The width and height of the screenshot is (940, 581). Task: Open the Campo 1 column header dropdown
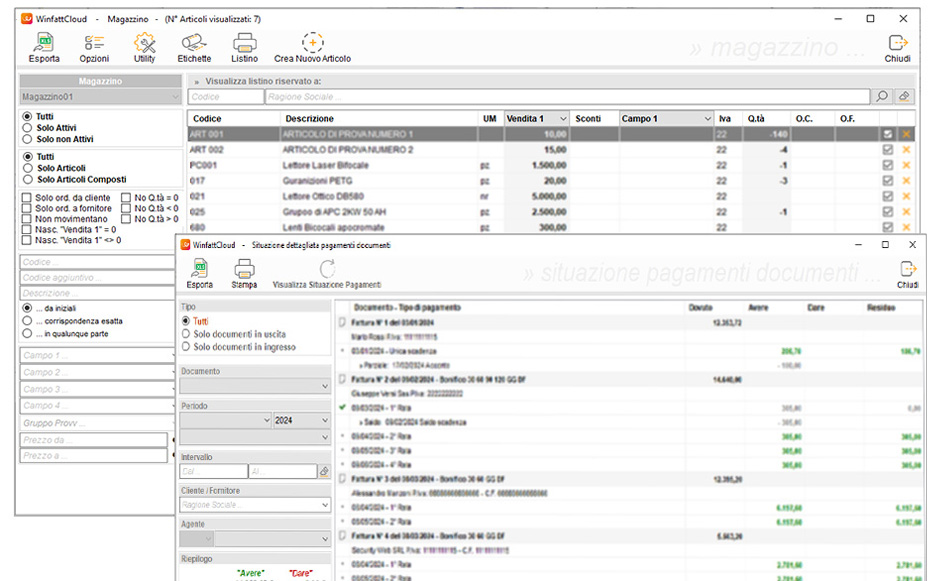pyautogui.click(x=707, y=119)
